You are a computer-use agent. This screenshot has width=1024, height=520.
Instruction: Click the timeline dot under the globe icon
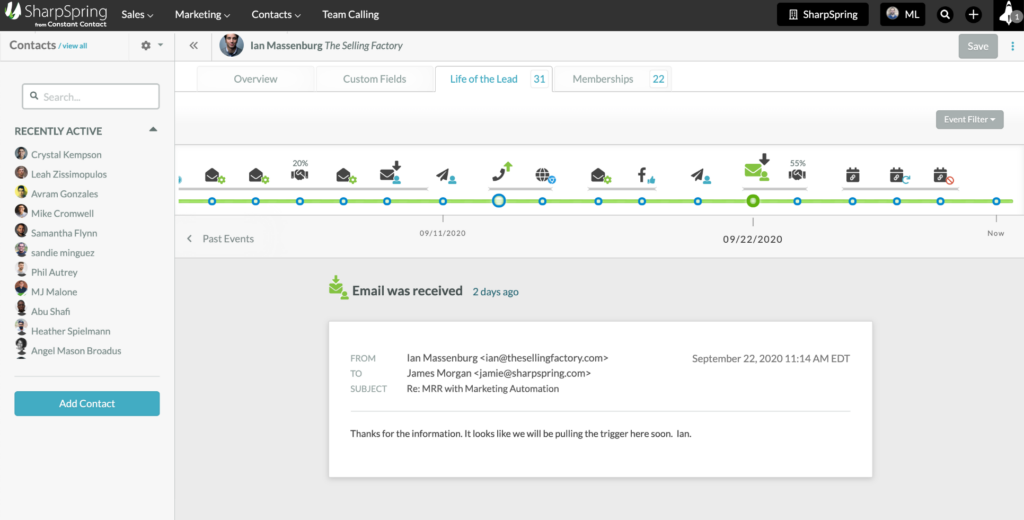click(542, 201)
